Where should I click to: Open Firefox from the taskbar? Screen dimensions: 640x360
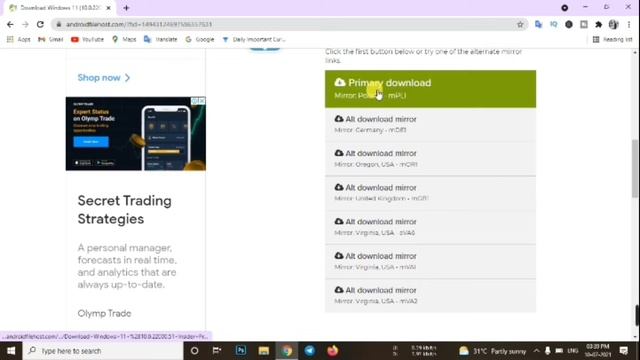tap(333, 351)
